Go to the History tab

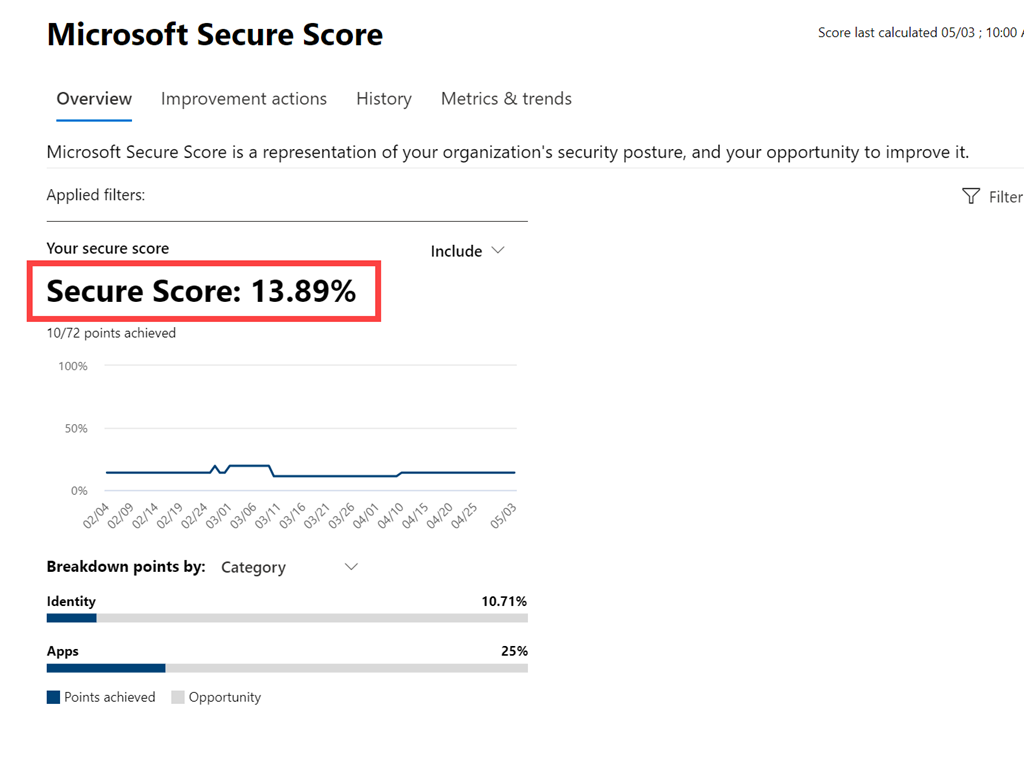coord(384,99)
